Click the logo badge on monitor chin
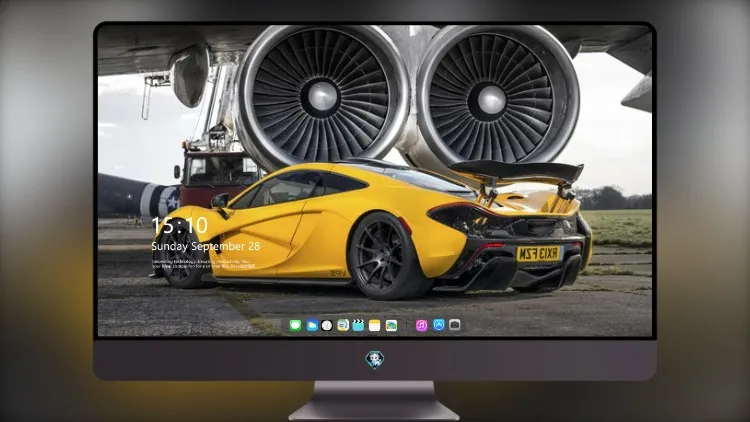This screenshot has height=422, width=750. pyautogui.click(x=375, y=360)
